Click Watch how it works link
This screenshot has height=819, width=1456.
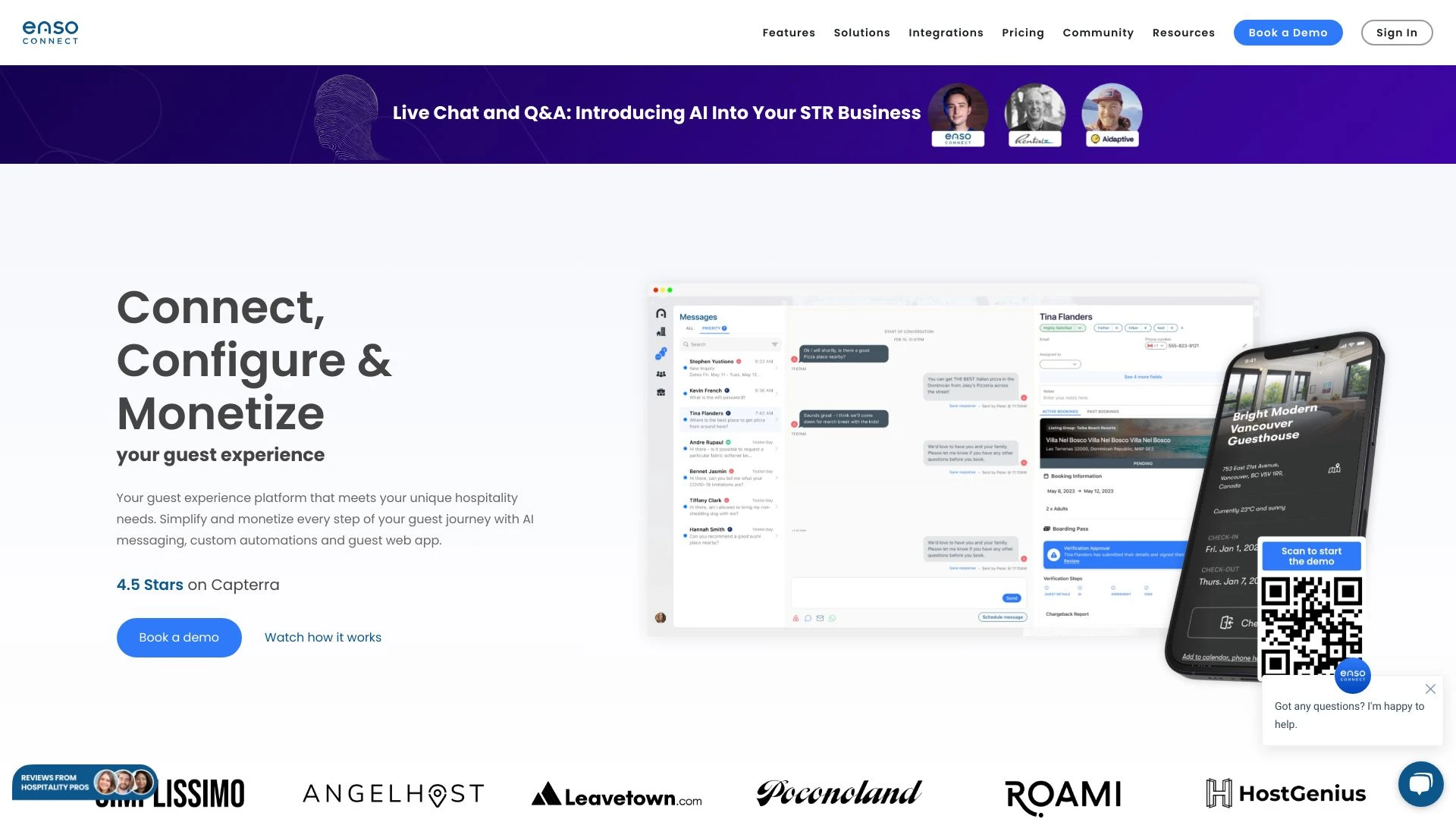(x=322, y=637)
